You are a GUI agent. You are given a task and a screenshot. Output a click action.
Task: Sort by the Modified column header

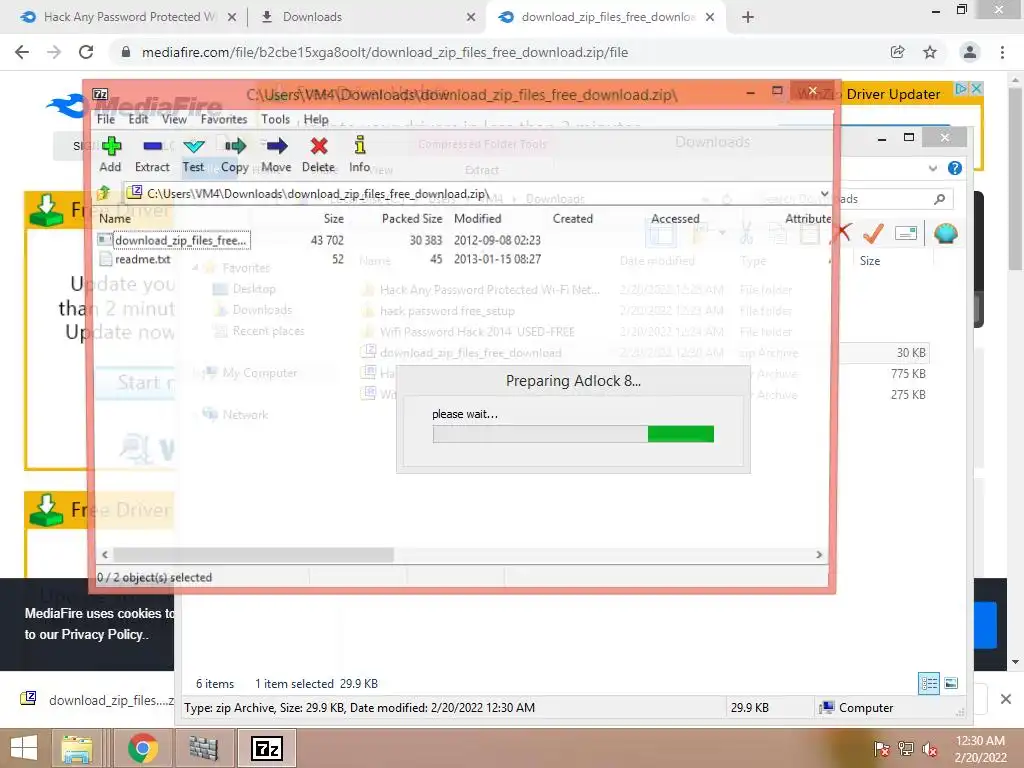(x=477, y=218)
